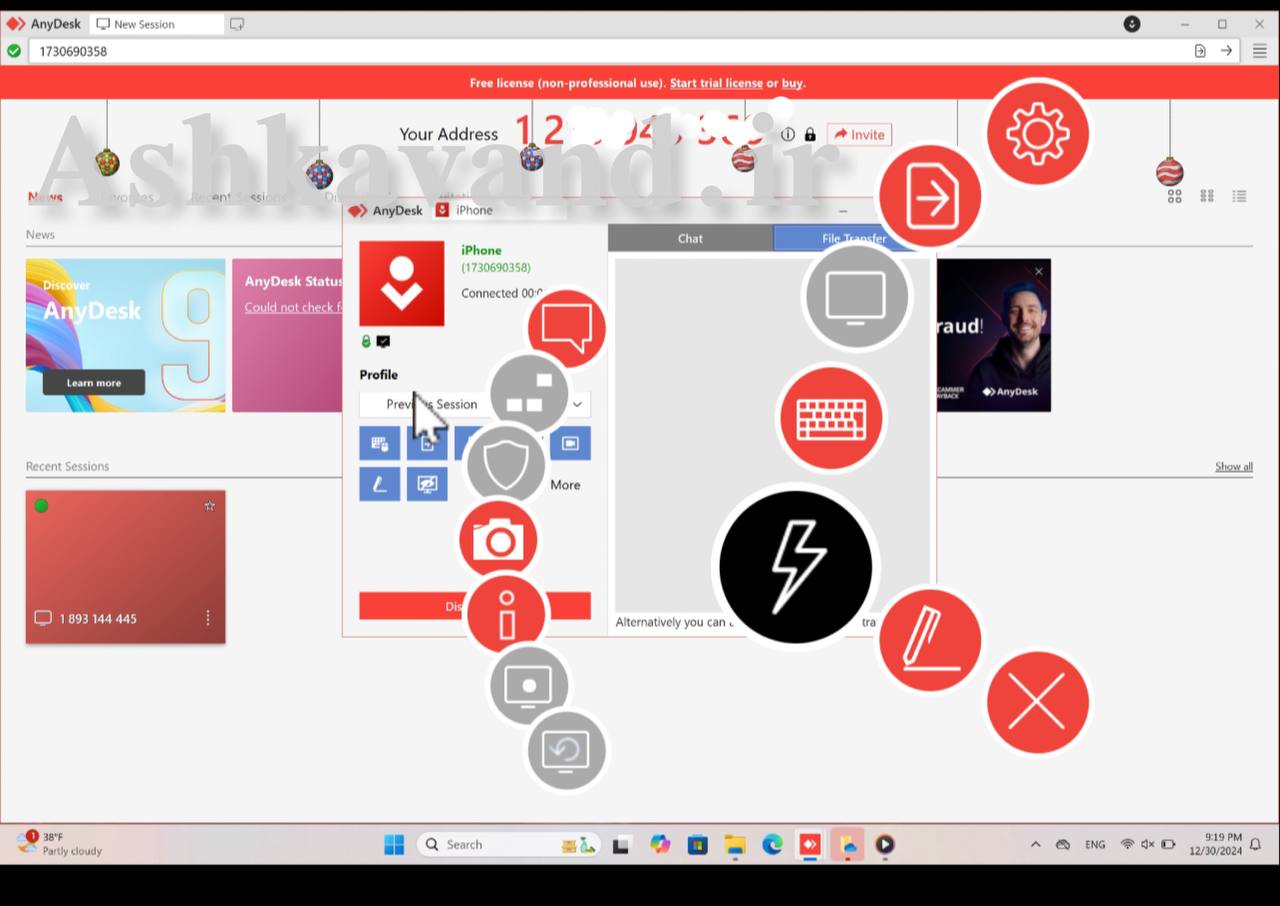Click the profile download icon in title bar
The width and height of the screenshot is (1280, 906).
[1132, 24]
